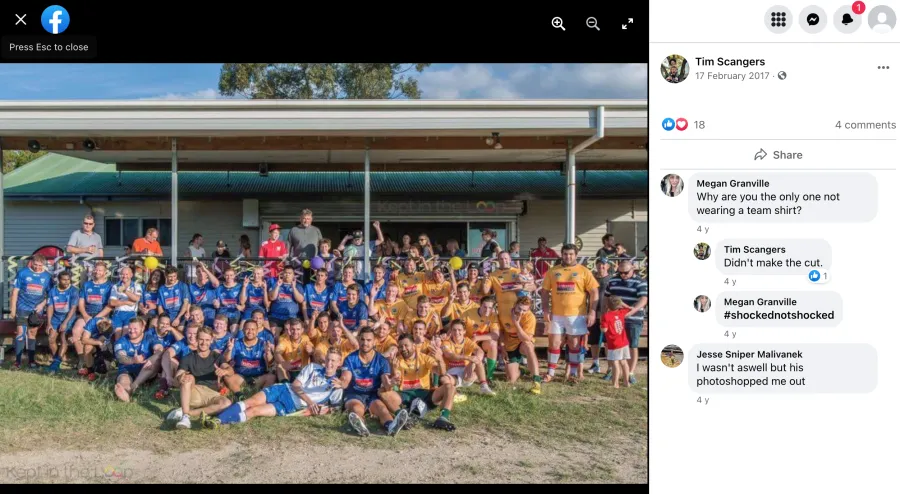Image resolution: width=900 pixels, height=494 pixels.
Task: Open the account profile menu
Action: coord(882,20)
